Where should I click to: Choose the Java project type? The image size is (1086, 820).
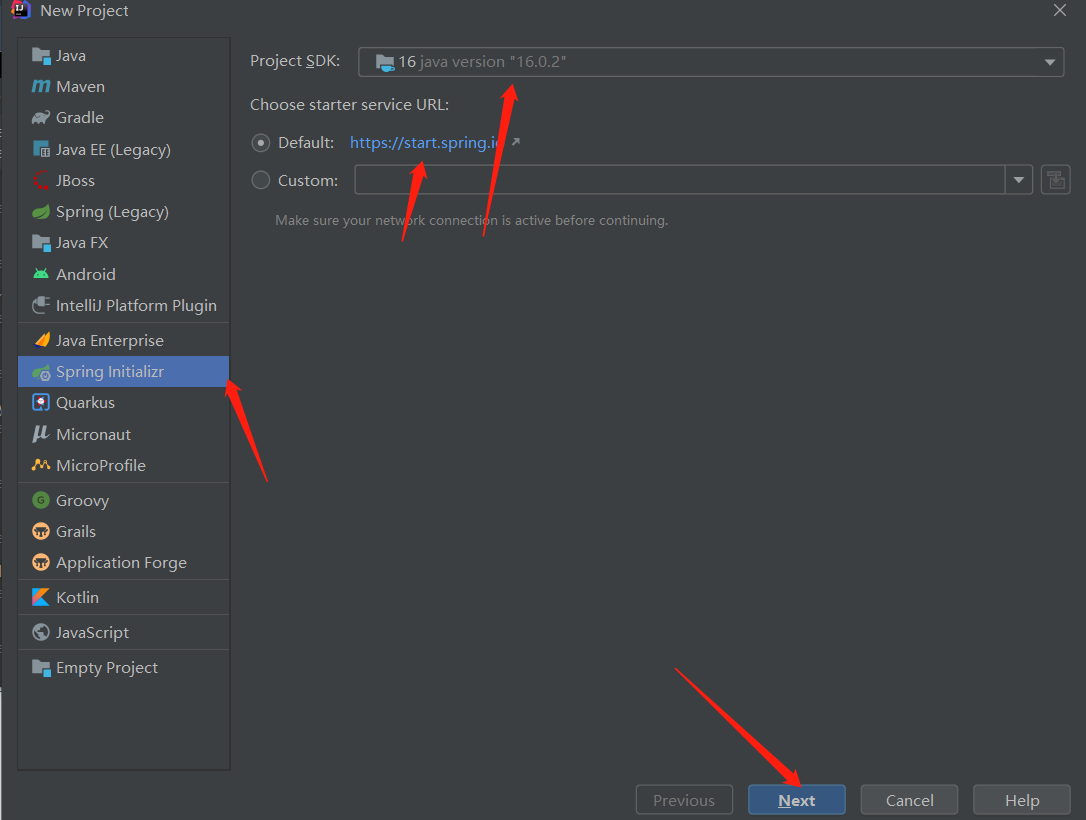click(x=123, y=55)
